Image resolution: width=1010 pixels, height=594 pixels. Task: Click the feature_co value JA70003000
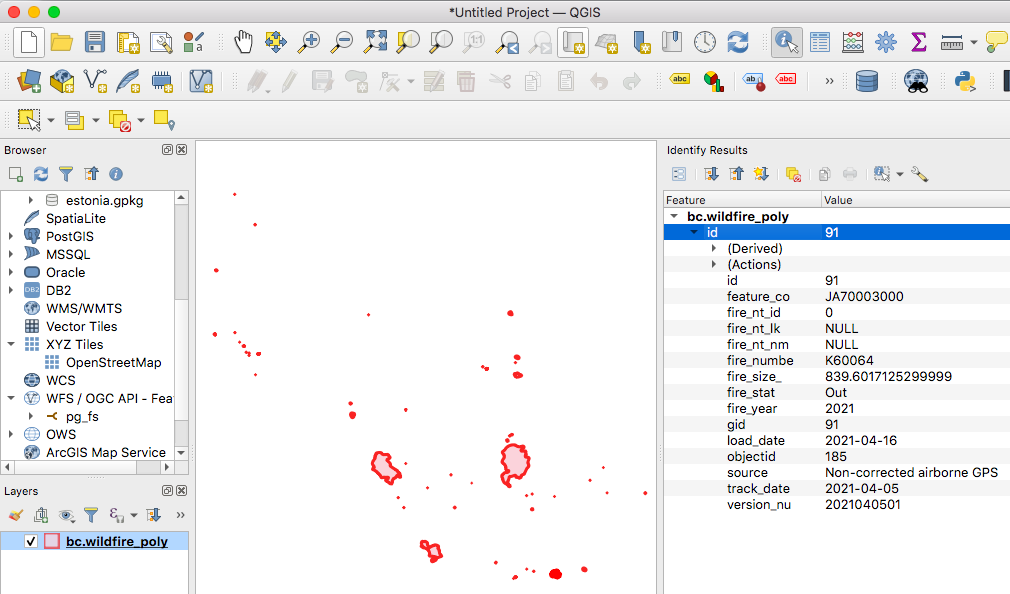point(864,296)
